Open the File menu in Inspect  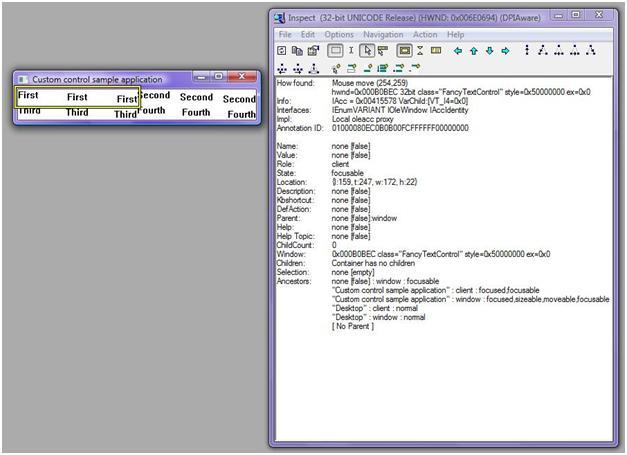(285, 34)
